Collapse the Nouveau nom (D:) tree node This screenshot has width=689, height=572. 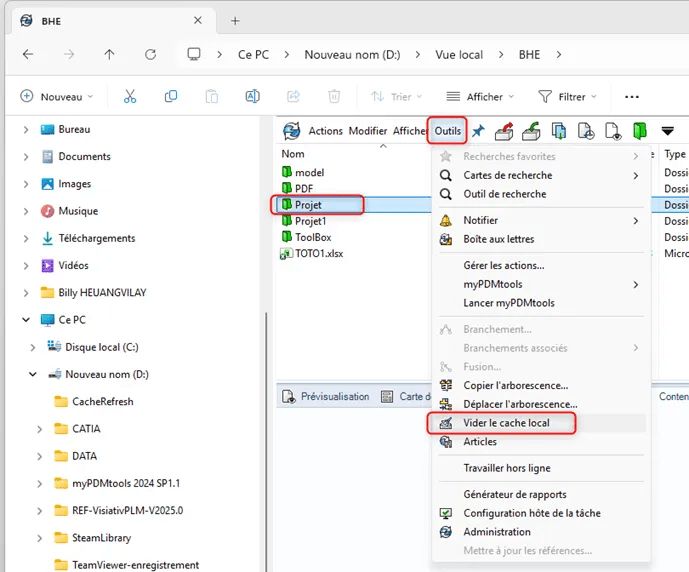(x=33, y=374)
